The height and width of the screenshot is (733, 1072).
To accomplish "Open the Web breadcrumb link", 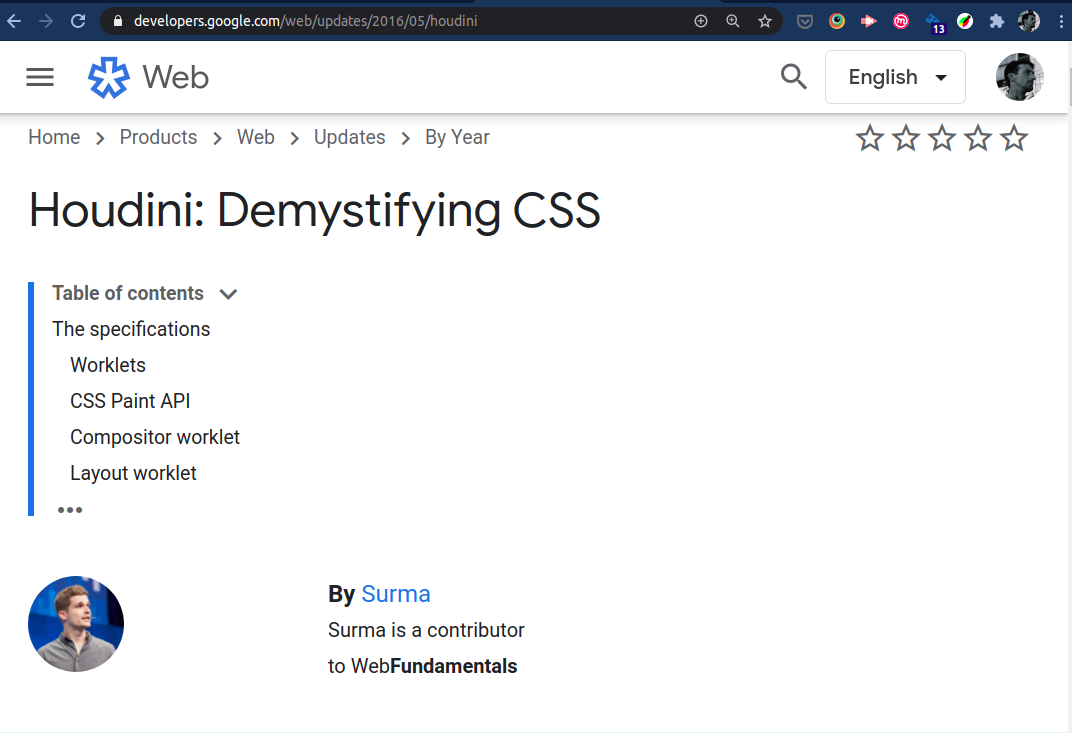I will point(256,137).
